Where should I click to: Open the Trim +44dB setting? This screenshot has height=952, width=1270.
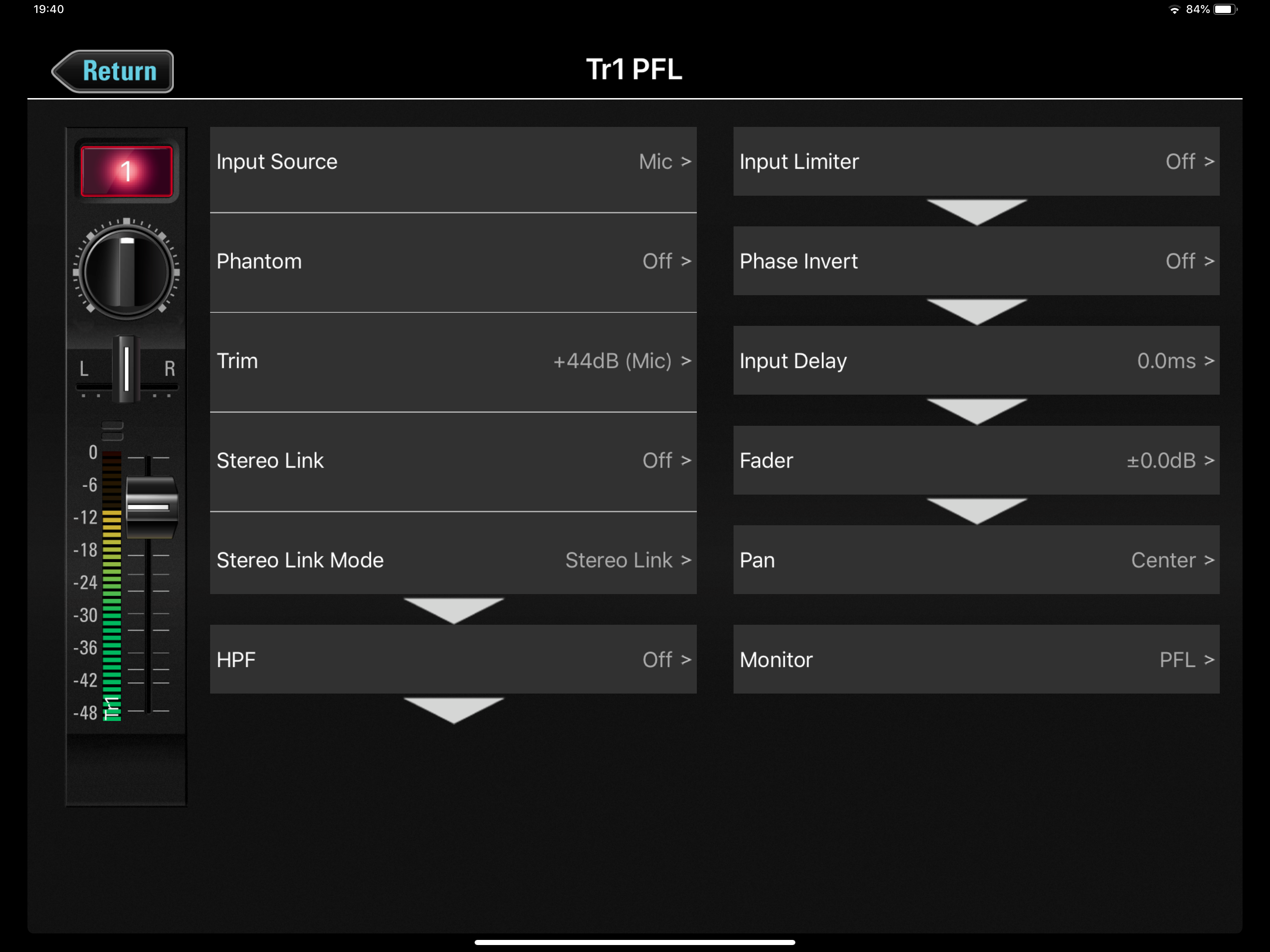coord(453,361)
